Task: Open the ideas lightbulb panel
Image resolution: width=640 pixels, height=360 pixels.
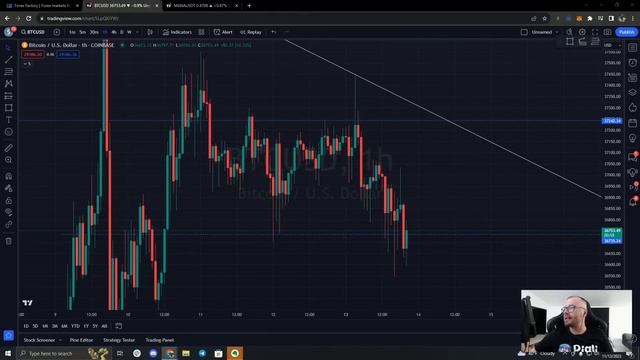Action: [632, 138]
